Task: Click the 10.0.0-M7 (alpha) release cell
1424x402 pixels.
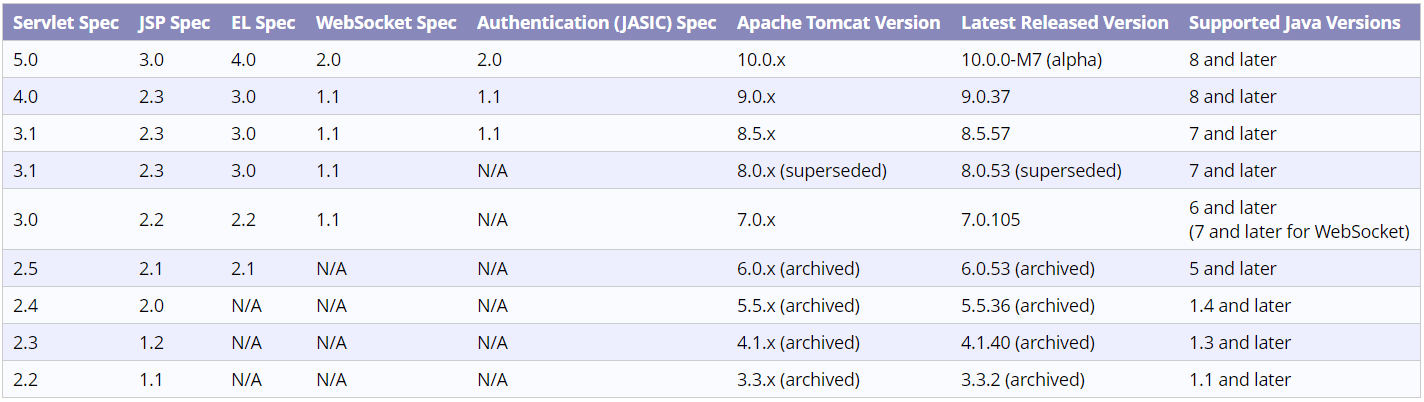Action: 1031,60
